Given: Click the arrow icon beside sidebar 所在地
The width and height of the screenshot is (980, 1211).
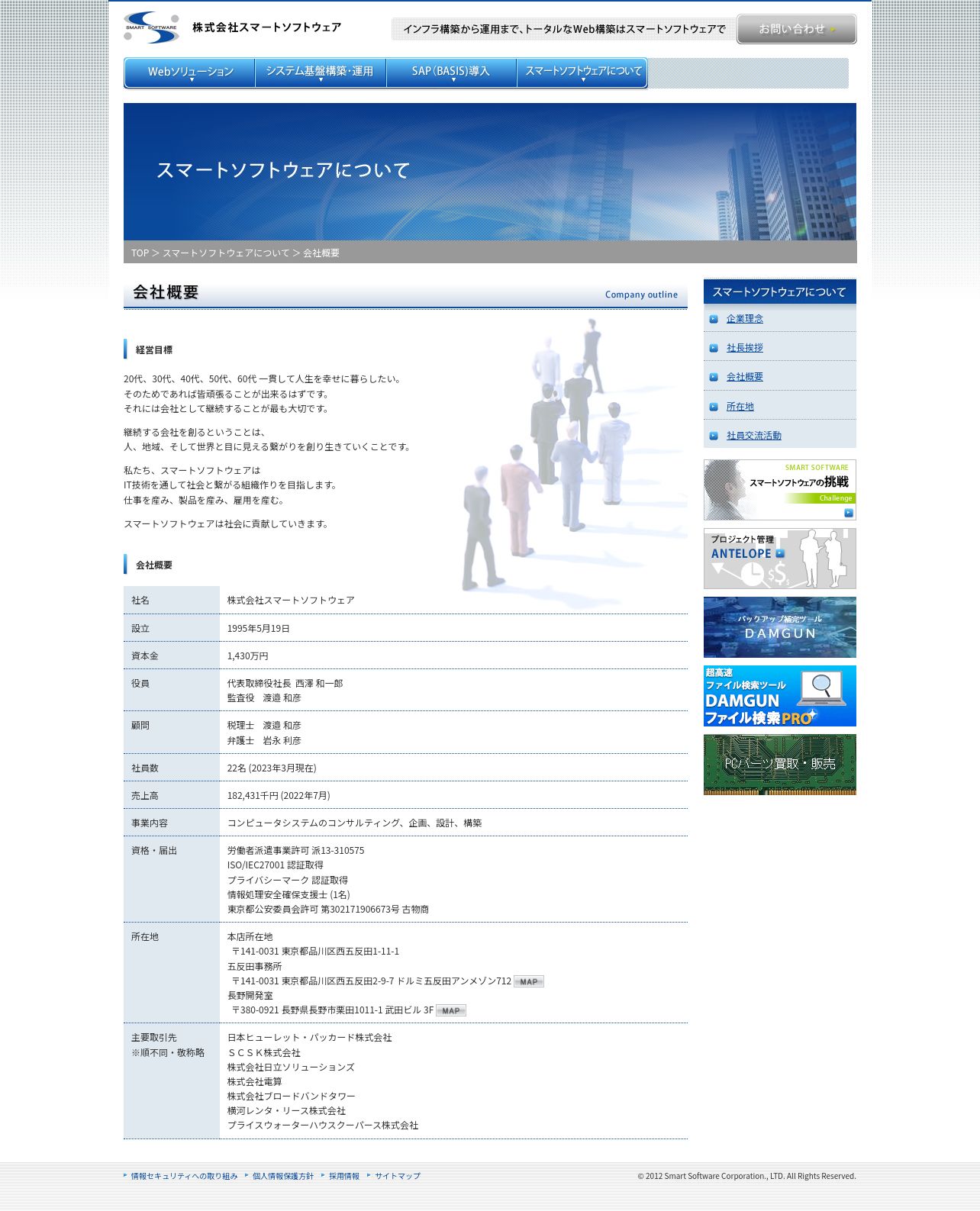Looking at the screenshot, I should click(714, 407).
